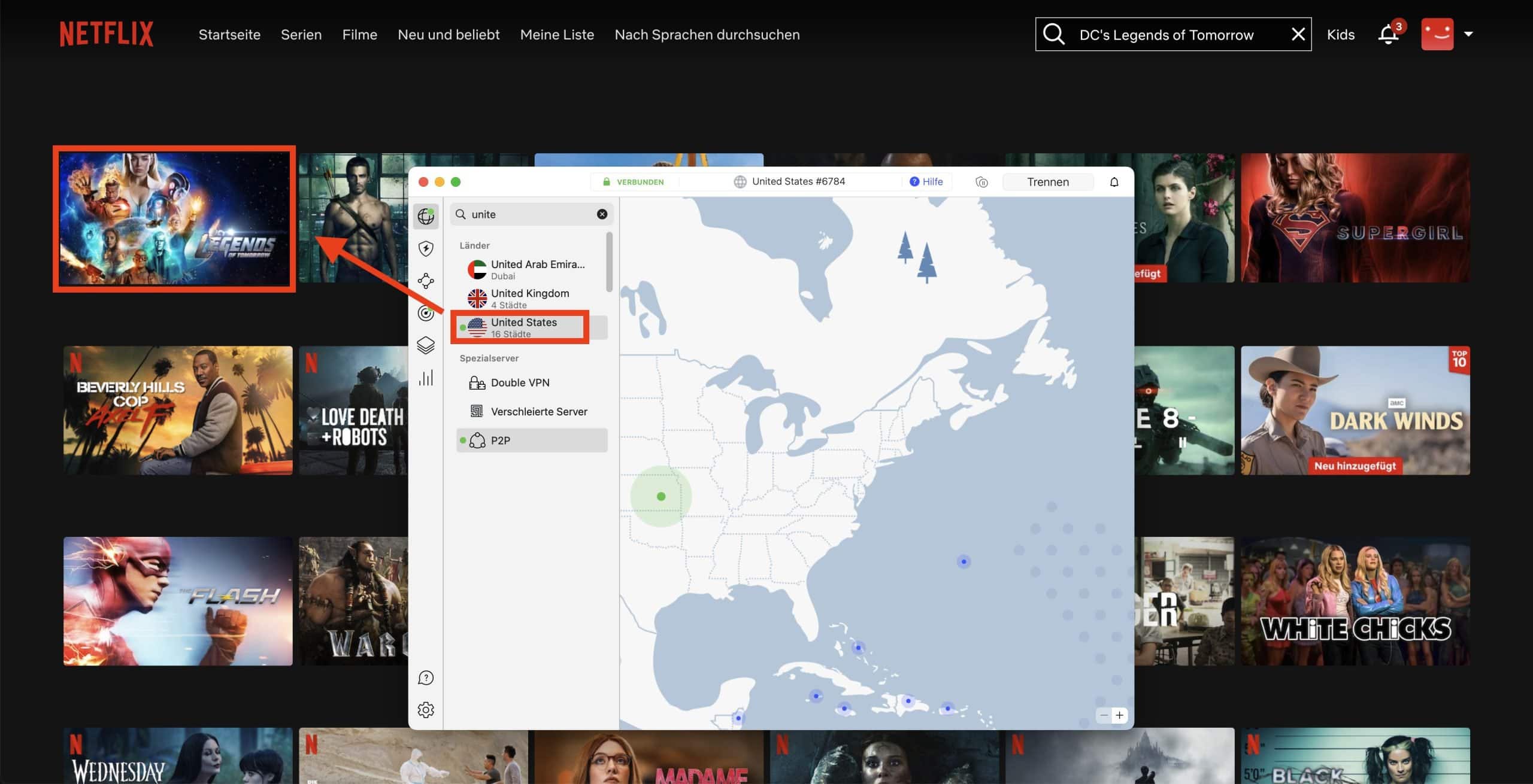Click the Netflix search magnifier icon
This screenshot has width=1533, height=784.
pos(1054,34)
